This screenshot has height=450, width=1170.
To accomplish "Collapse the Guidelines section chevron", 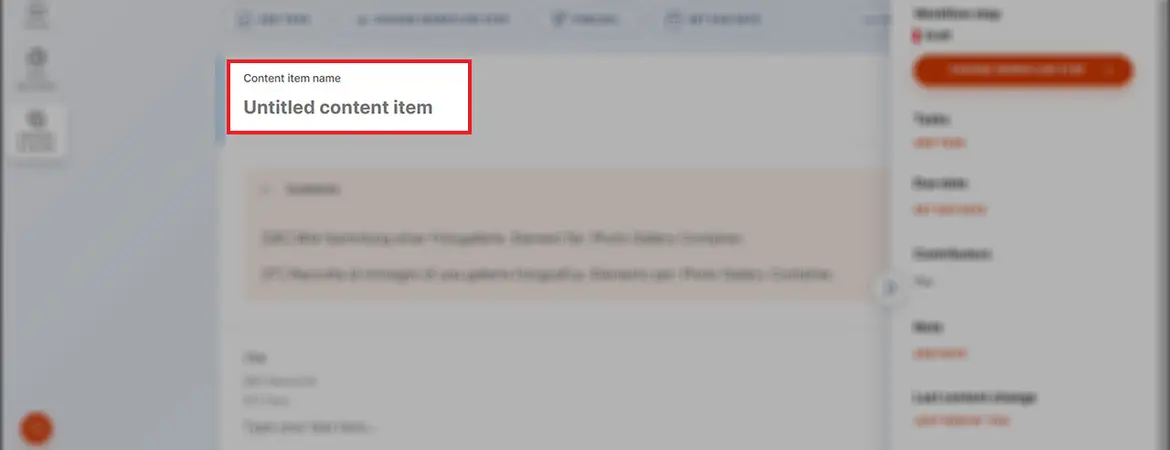I will pyautogui.click(x=265, y=190).
